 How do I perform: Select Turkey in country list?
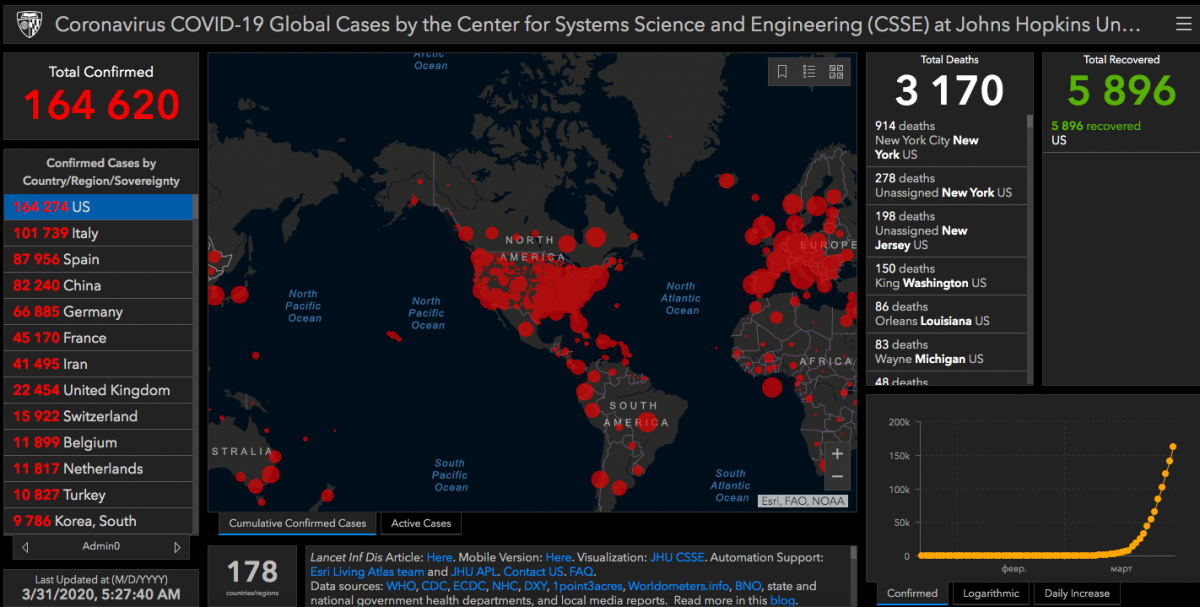[x=98, y=495]
